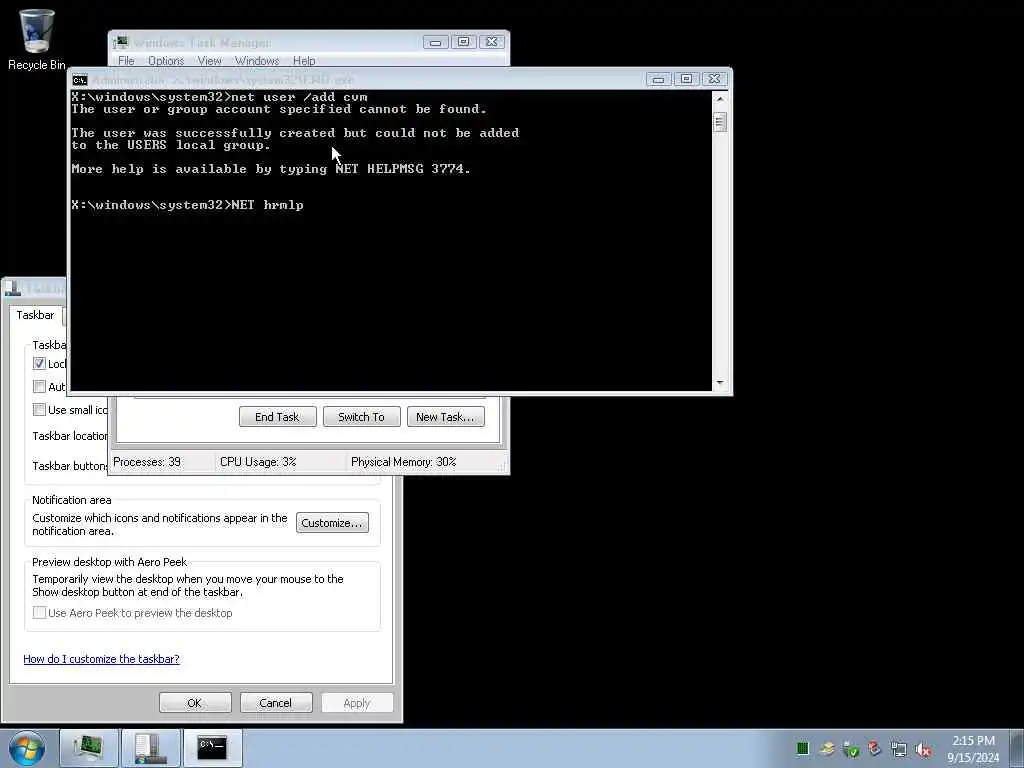The height and width of the screenshot is (768, 1024).
Task: Click the green CPU usage meter tray icon
Action: [803, 749]
